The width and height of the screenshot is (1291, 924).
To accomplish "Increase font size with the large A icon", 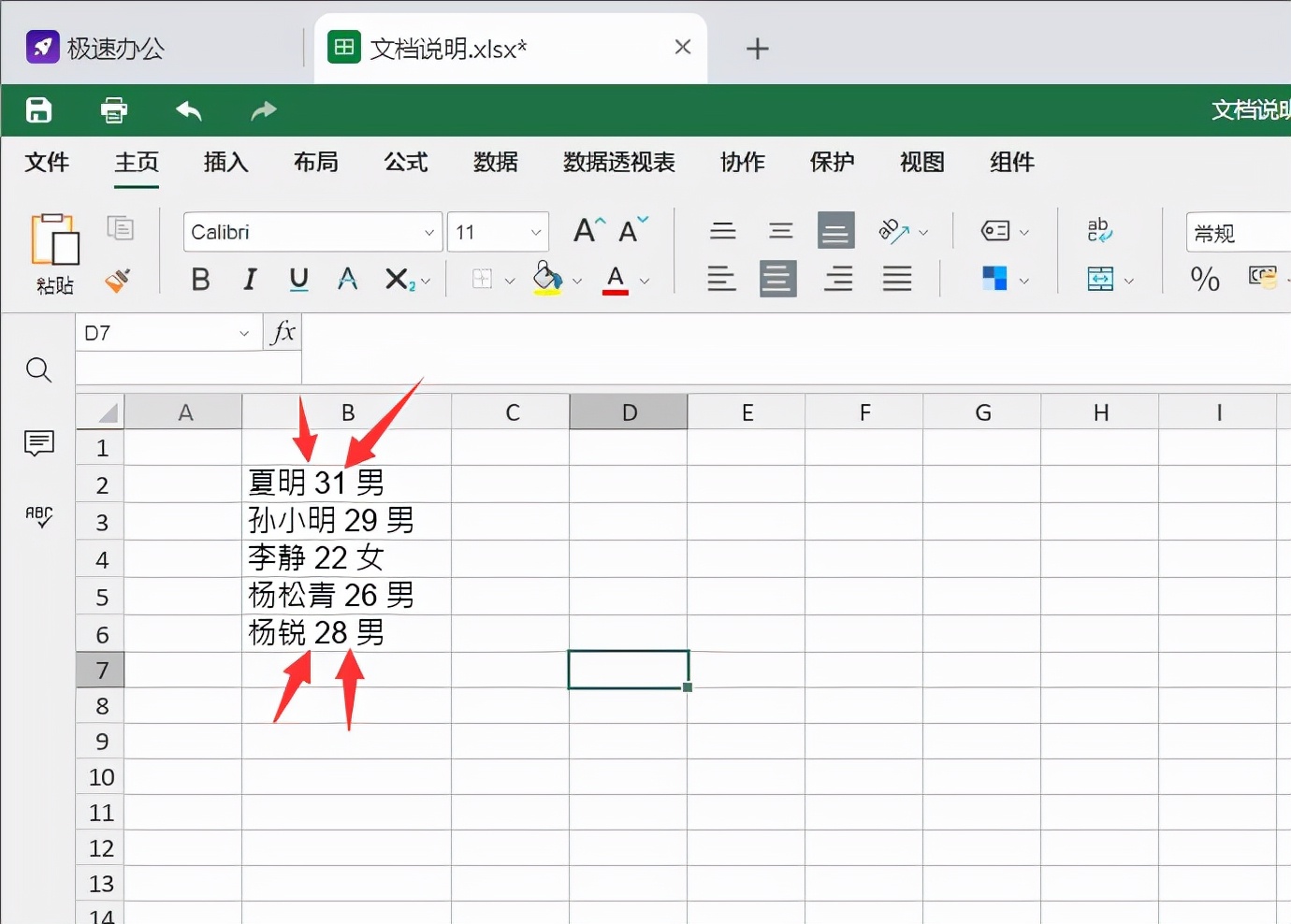I will pos(587,229).
